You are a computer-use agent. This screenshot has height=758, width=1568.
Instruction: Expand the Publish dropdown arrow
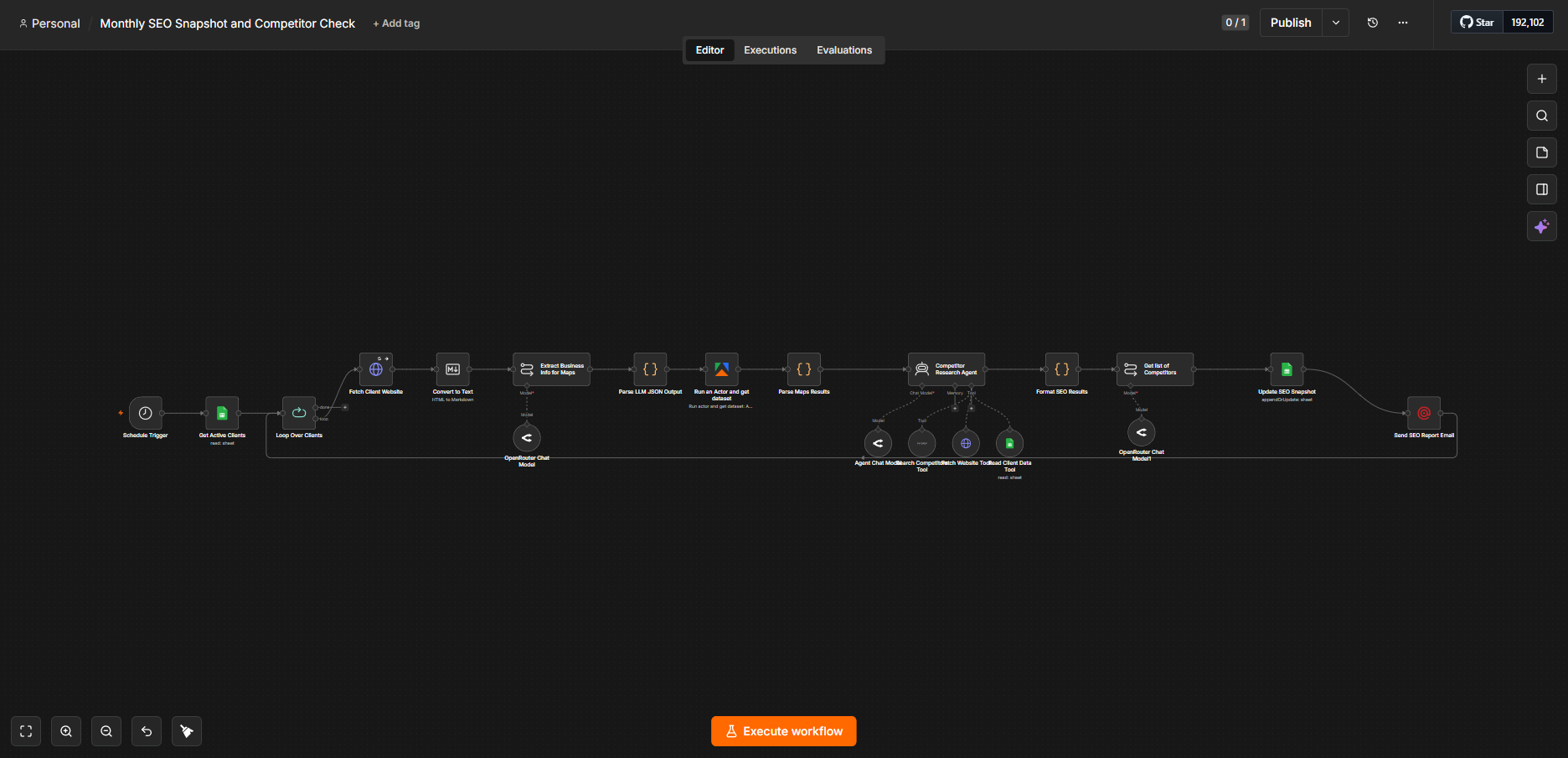1336,23
